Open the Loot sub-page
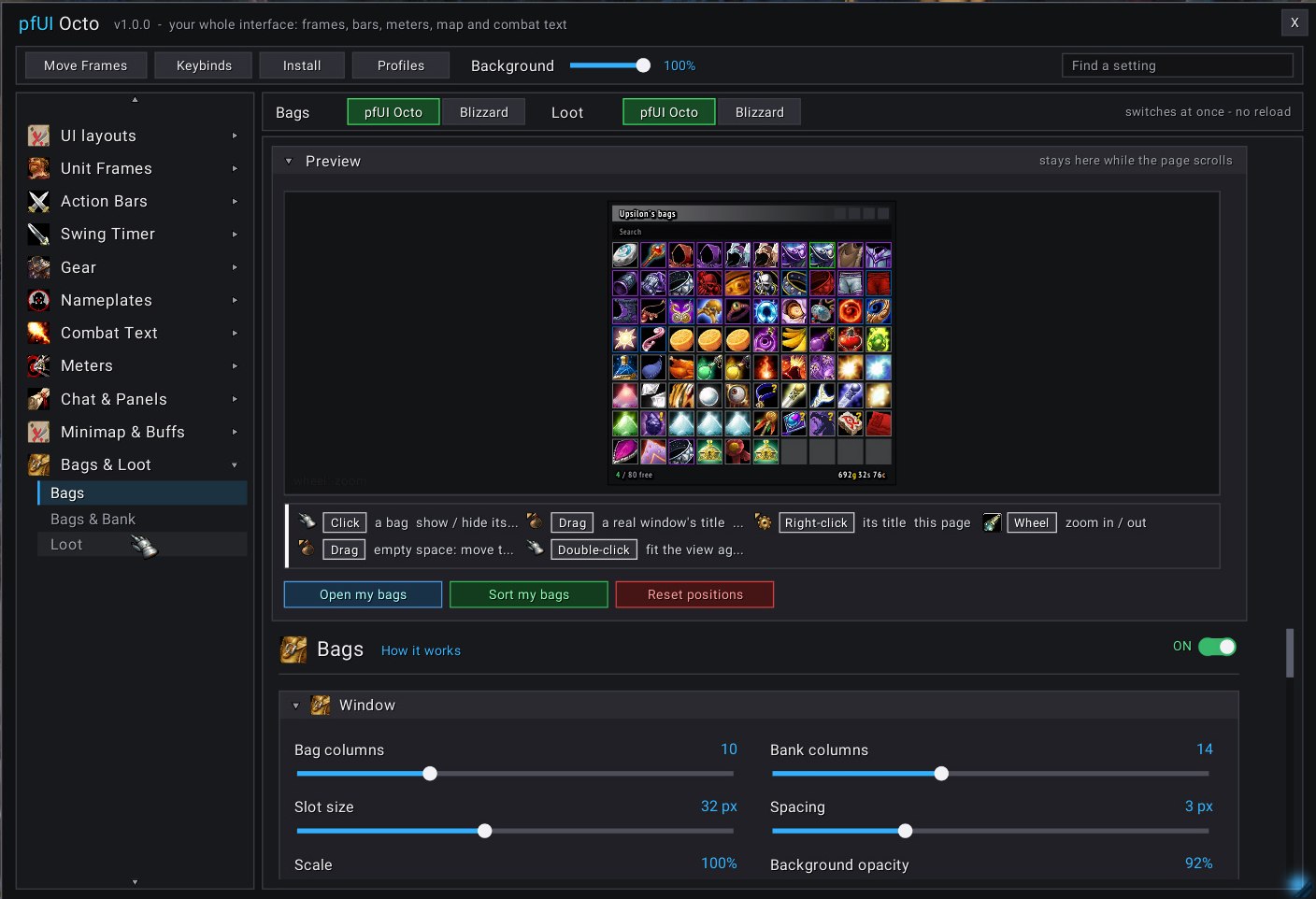The width and height of the screenshot is (1316, 899). [x=142, y=544]
